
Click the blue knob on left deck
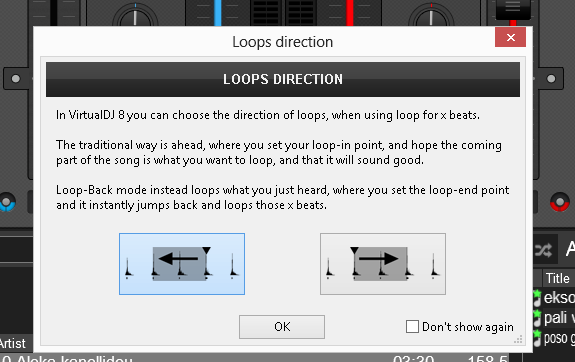point(7,202)
